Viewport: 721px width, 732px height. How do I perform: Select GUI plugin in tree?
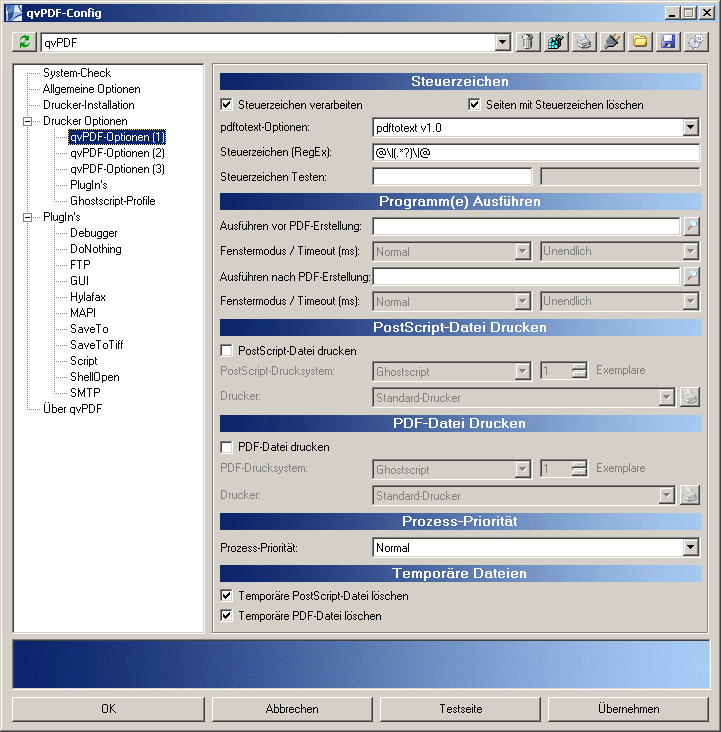coord(79,281)
